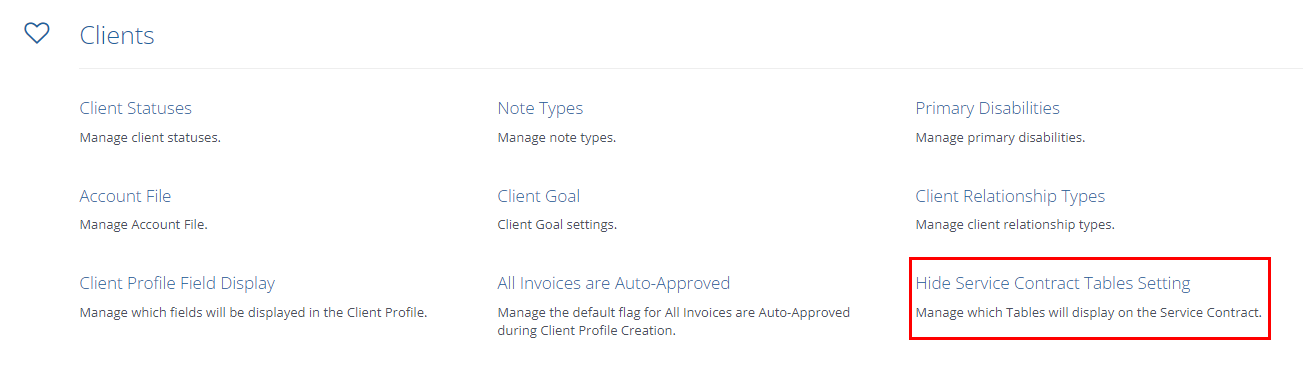Click the 'Manage note types.' description text

coord(557,137)
